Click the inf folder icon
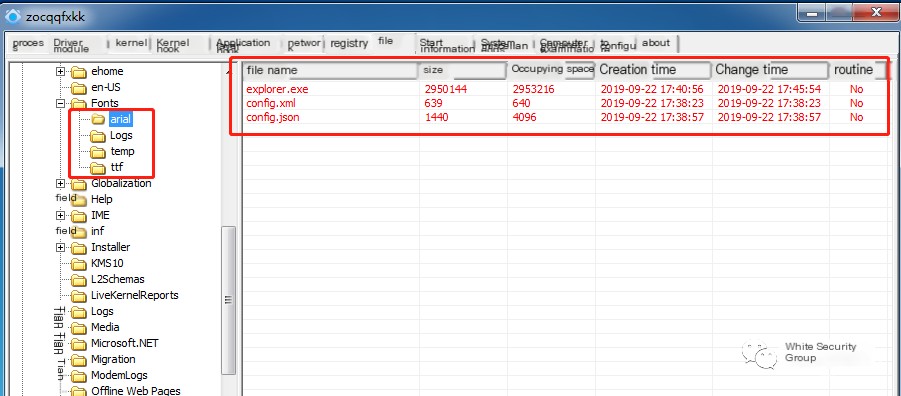The image size is (901, 396). point(78,231)
